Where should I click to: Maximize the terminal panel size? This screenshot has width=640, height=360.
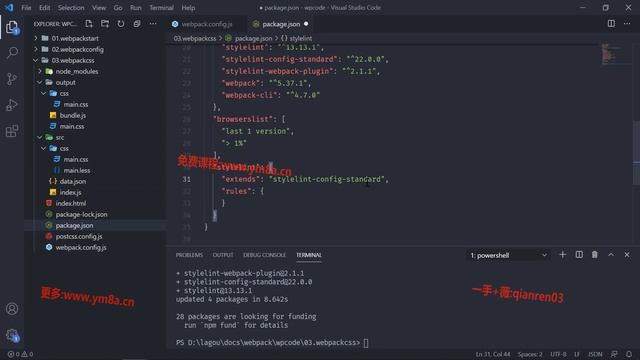611,255
